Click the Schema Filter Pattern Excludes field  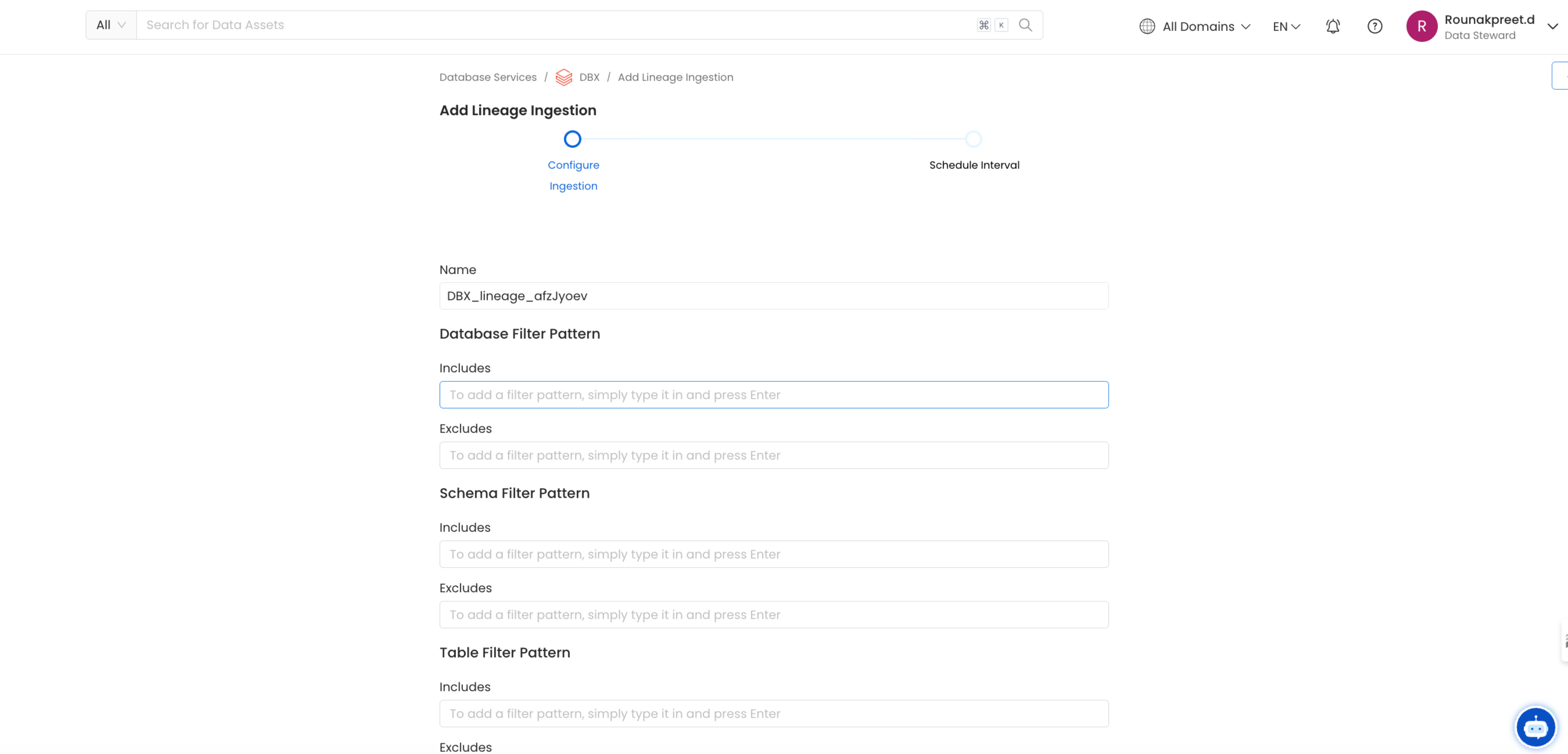tap(773, 614)
